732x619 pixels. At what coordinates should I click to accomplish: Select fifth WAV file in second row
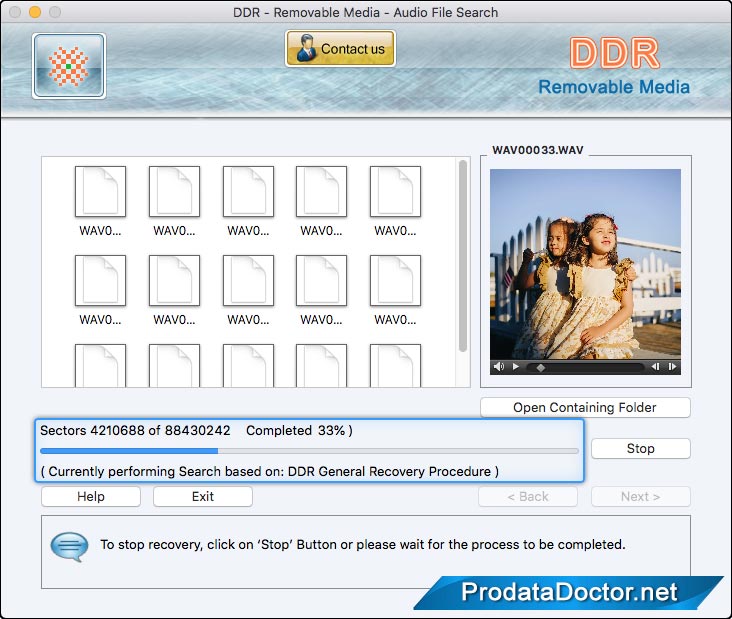(x=395, y=290)
